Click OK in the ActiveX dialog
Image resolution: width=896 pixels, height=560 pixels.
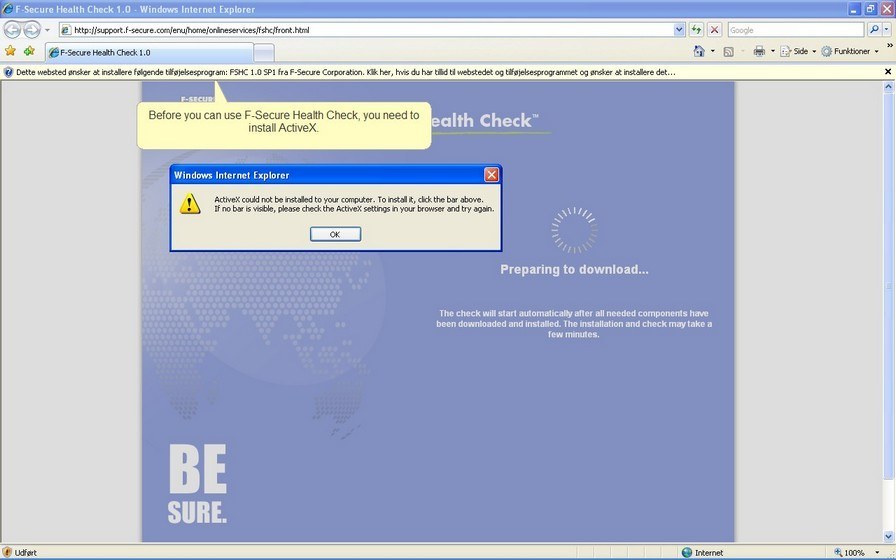(335, 234)
